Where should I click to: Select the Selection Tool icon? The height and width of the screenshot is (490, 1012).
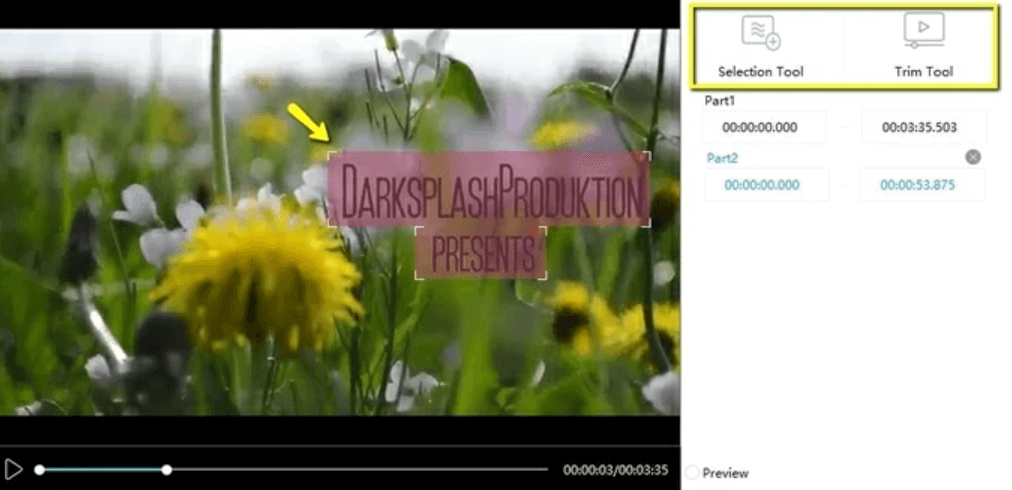760,34
